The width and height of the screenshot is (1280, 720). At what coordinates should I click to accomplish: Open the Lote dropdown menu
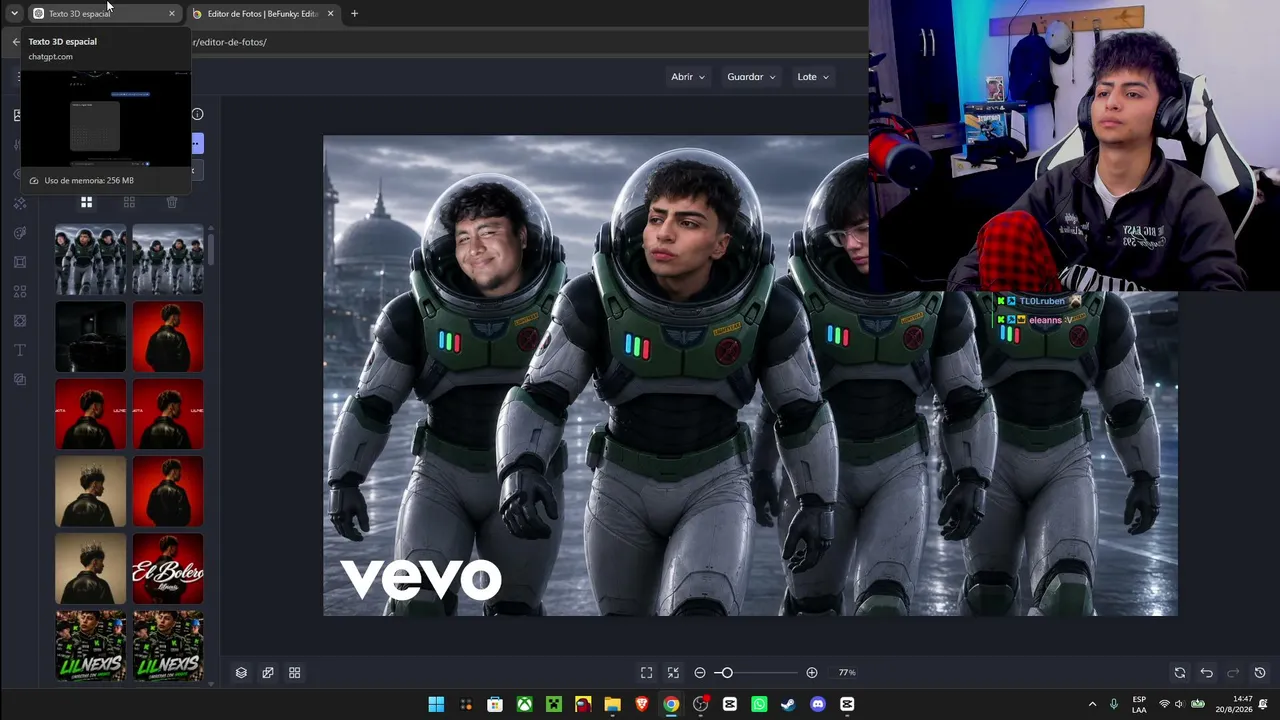[813, 77]
